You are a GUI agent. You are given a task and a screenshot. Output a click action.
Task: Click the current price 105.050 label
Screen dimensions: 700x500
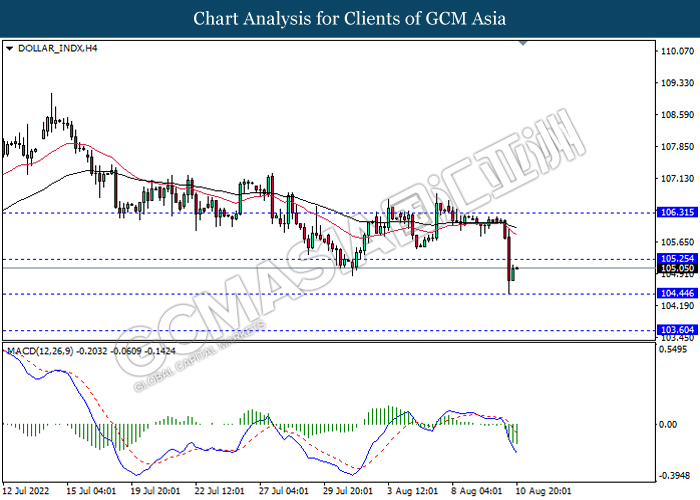pos(677,268)
